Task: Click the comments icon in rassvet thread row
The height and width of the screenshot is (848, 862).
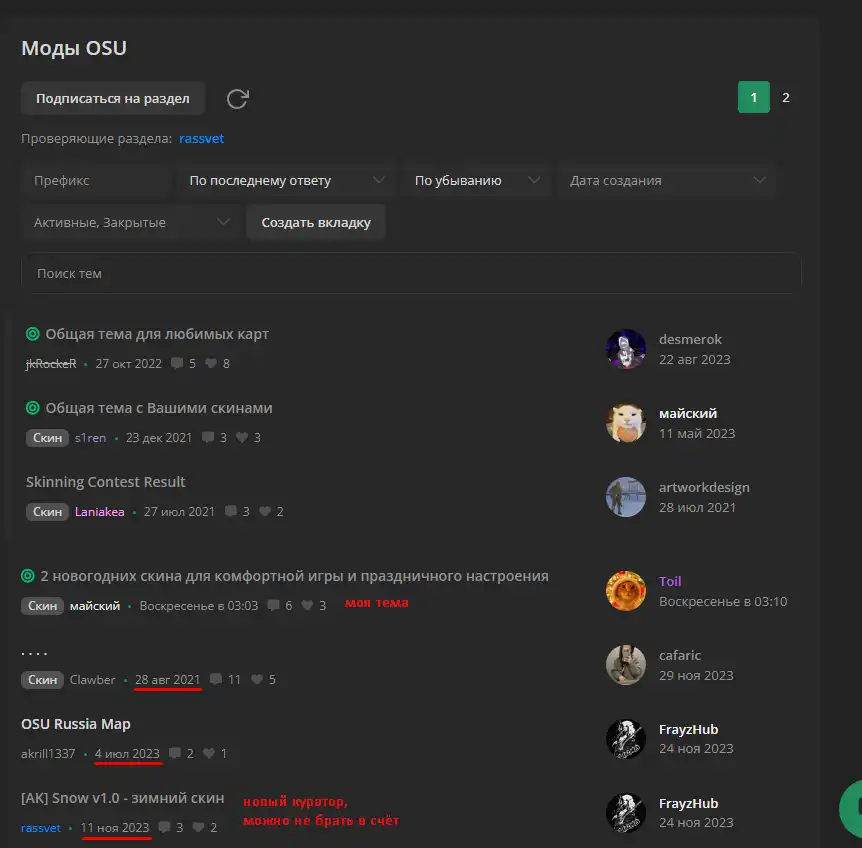Action: tap(164, 827)
